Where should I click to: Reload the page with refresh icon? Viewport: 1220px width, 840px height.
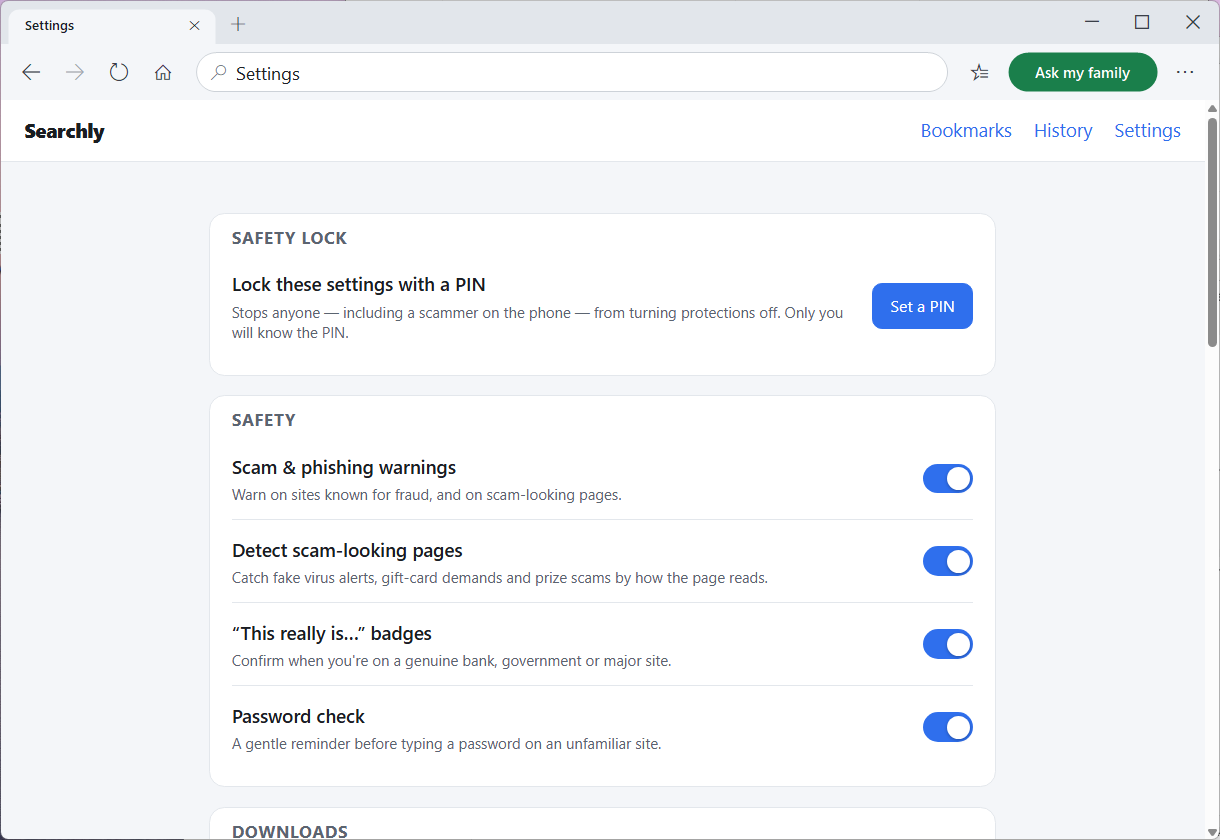(x=119, y=72)
